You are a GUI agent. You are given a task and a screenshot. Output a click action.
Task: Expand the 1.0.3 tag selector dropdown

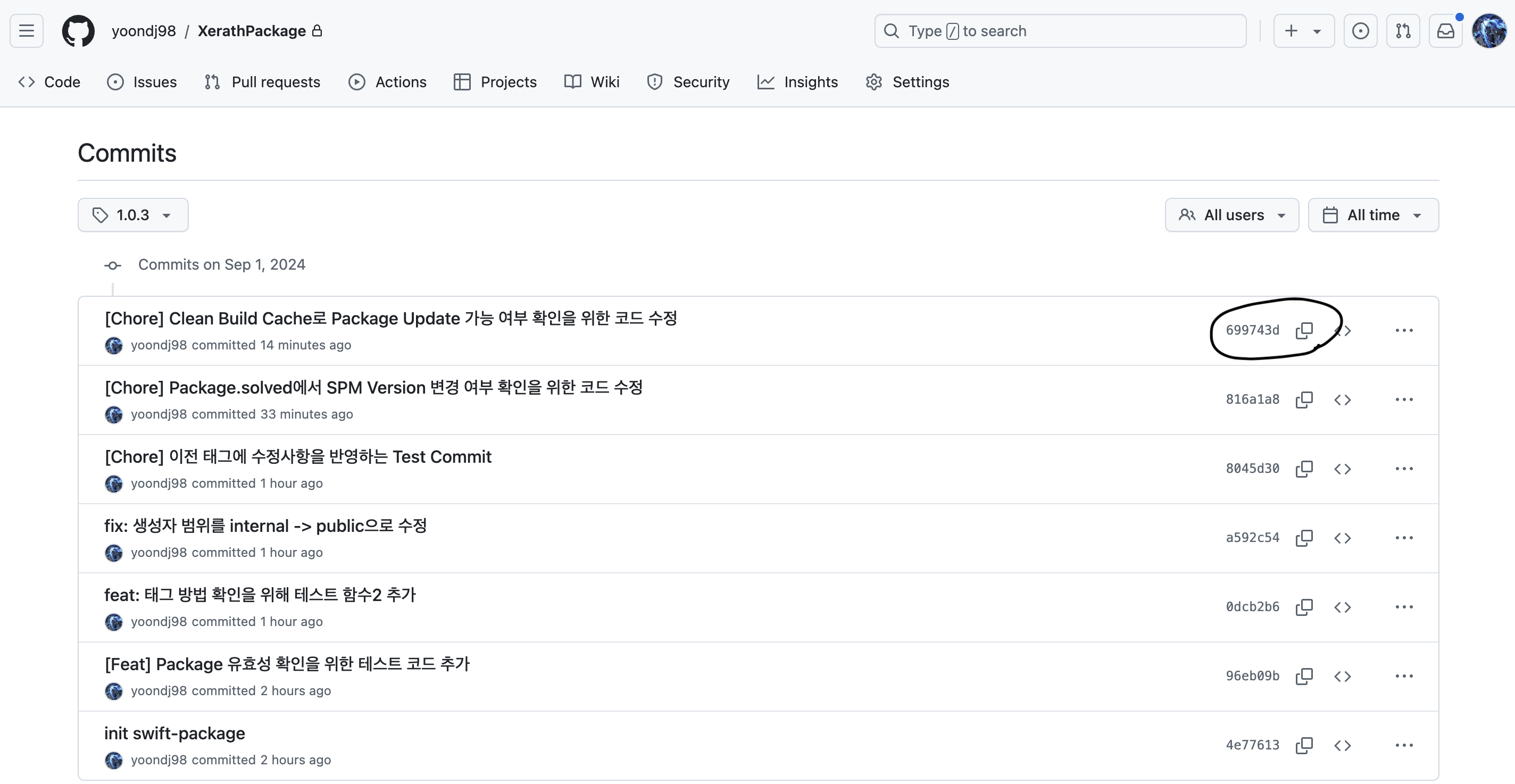point(133,215)
